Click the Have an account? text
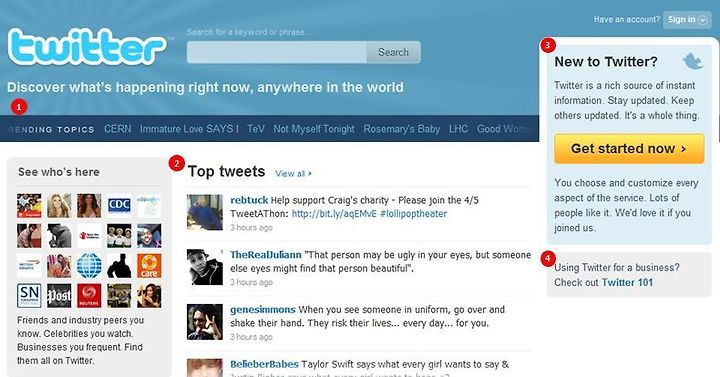The width and height of the screenshot is (720, 377). click(x=626, y=19)
